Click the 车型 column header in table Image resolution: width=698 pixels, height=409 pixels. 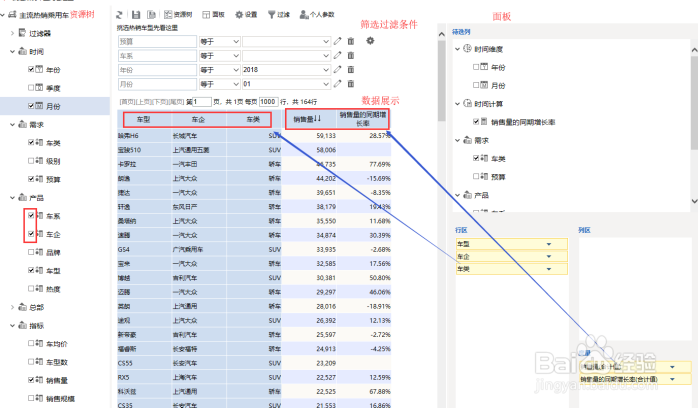pos(143,119)
